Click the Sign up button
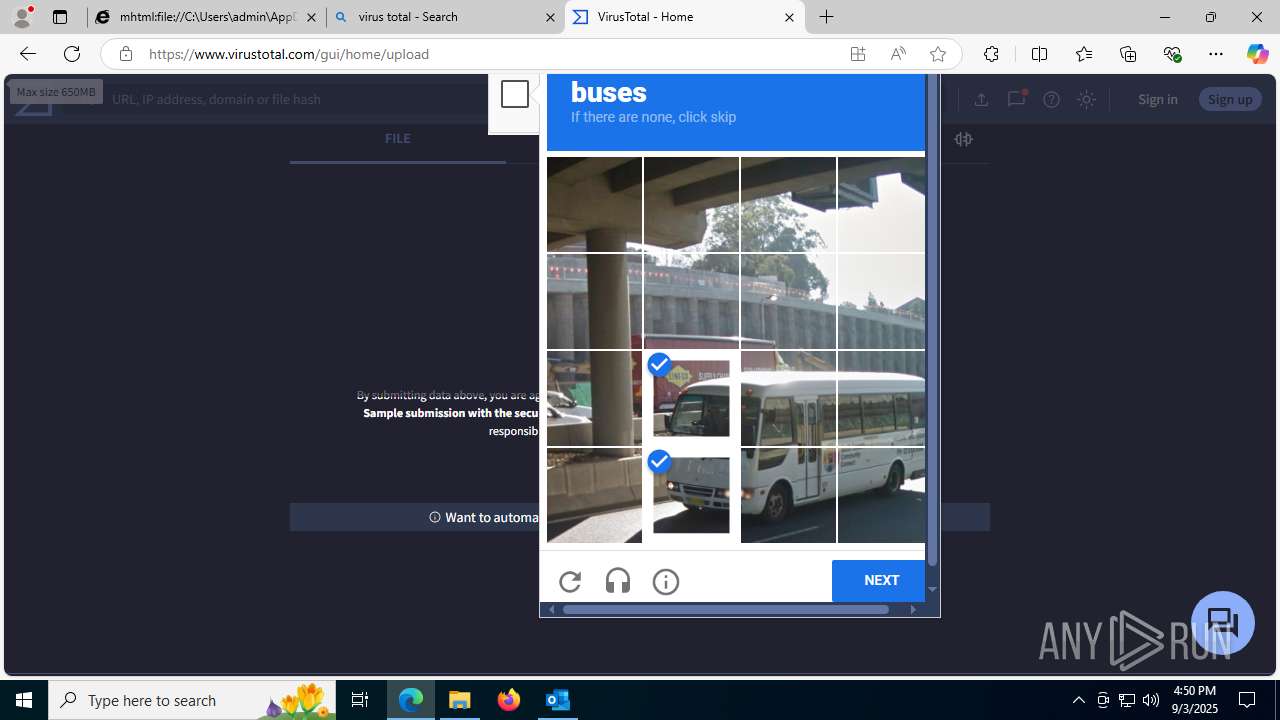This screenshot has height=720, width=1280. click(x=1230, y=99)
